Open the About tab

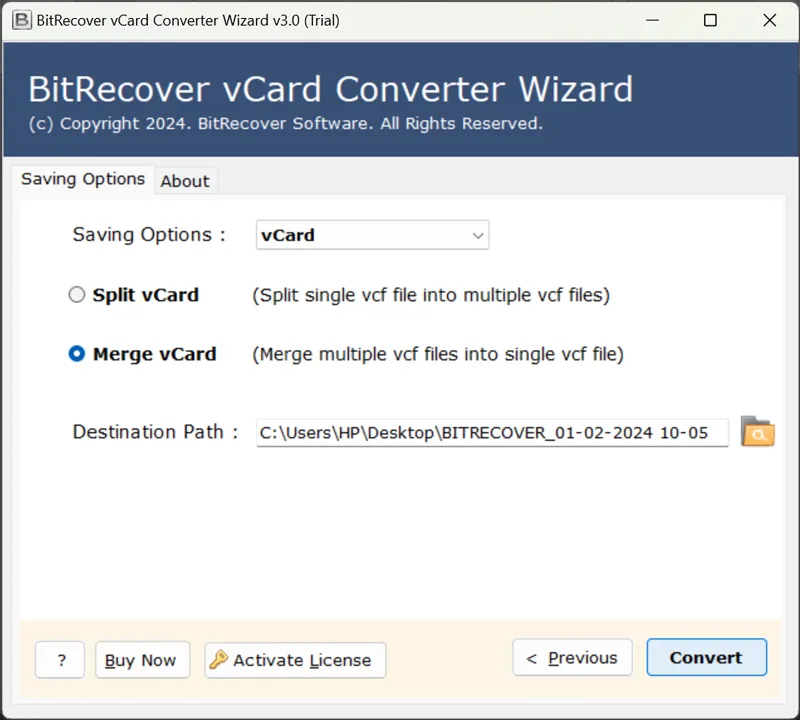(x=185, y=181)
